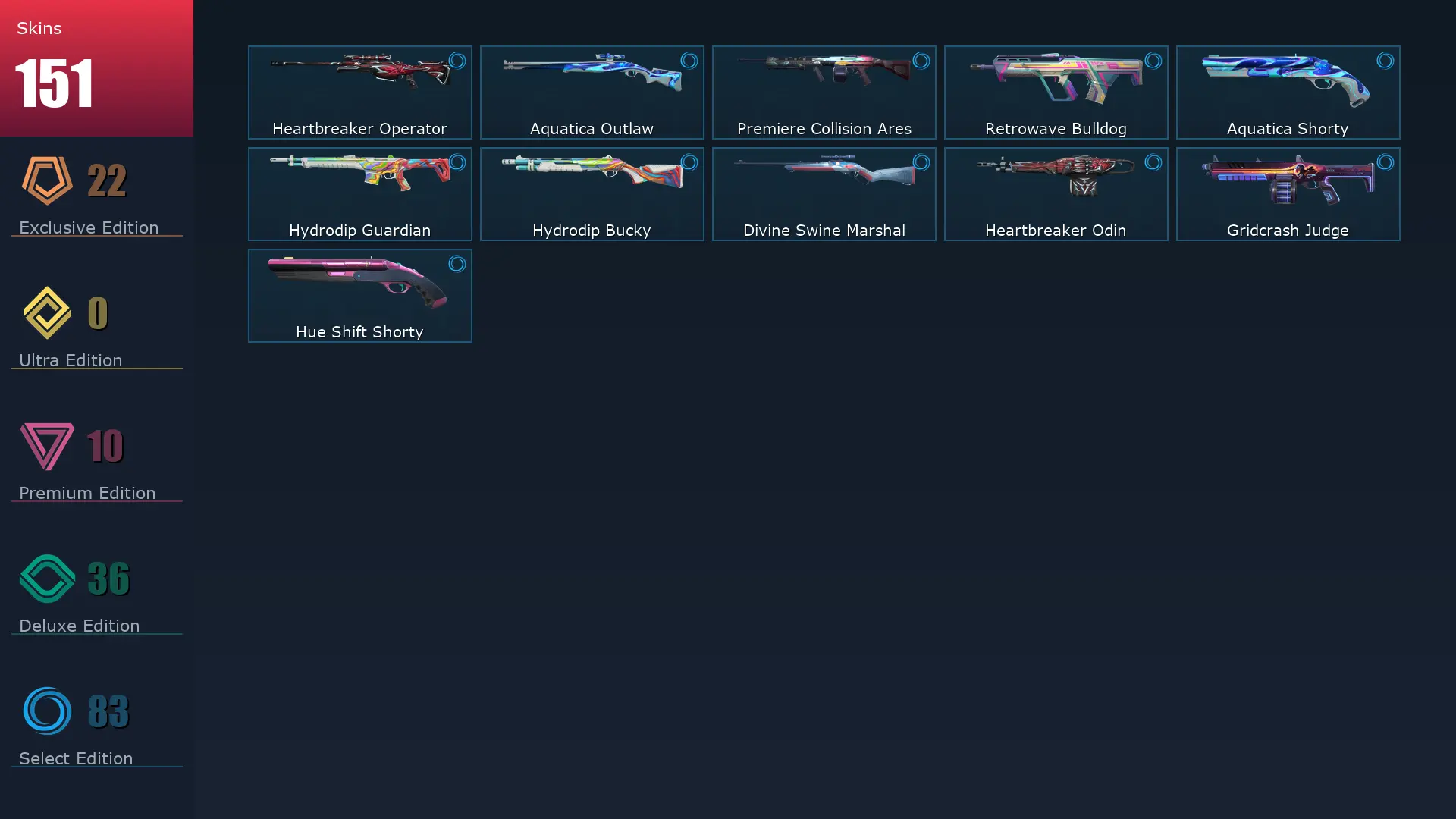Click the Premium Edition label
Viewport: 1456px width, 819px height.
pyautogui.click(x=87, y=493)
